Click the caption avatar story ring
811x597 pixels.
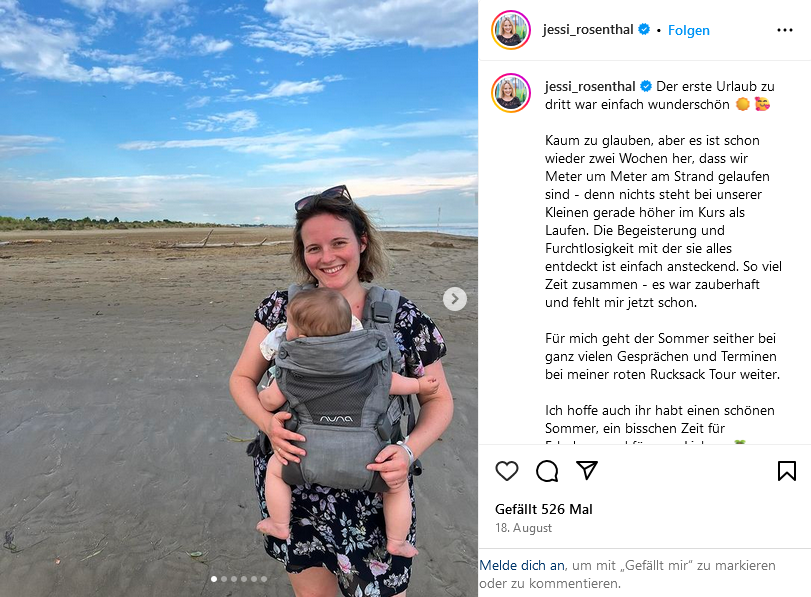pos(511,93)
